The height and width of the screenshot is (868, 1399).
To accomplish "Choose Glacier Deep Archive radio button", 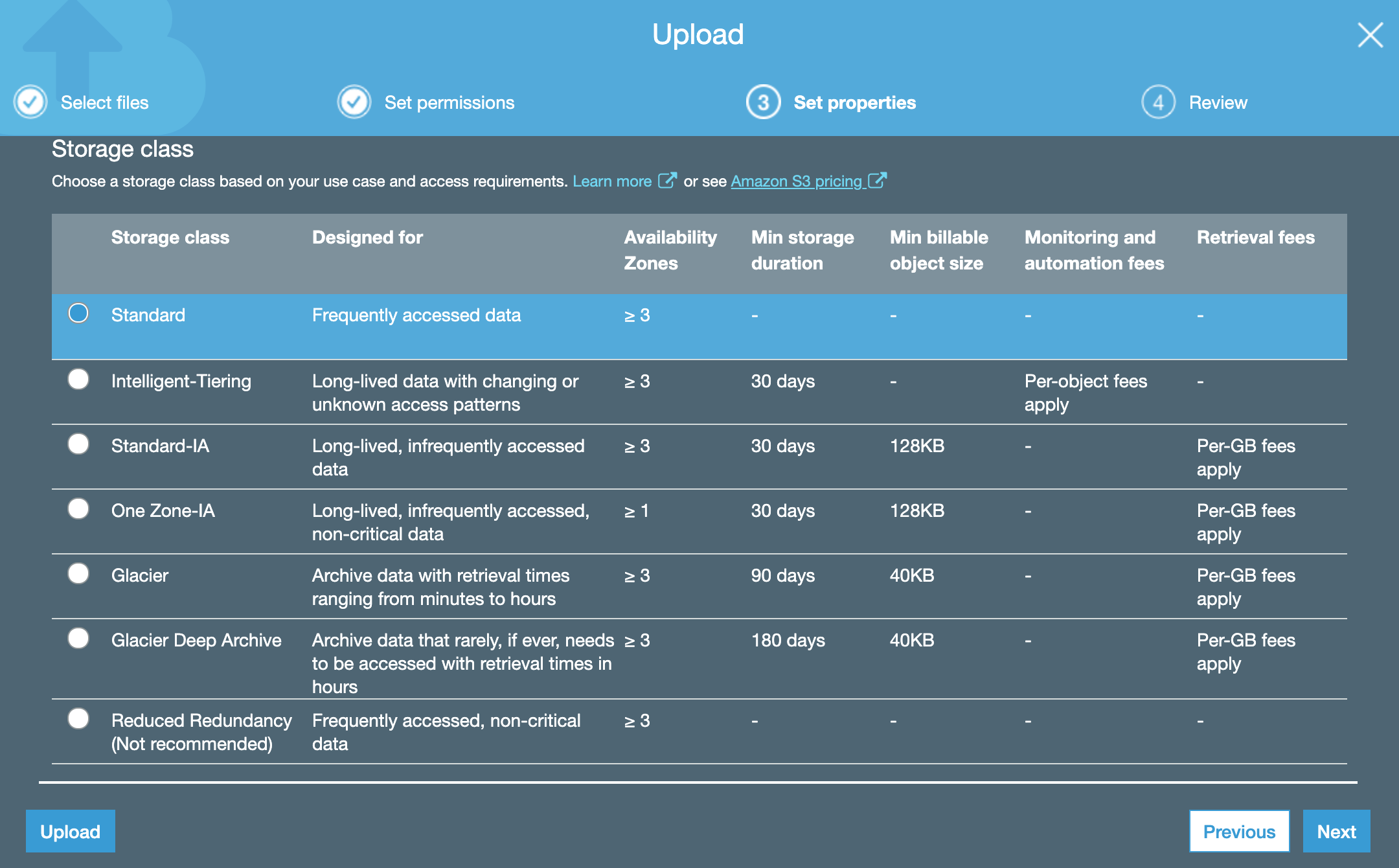I will [78, 638].
